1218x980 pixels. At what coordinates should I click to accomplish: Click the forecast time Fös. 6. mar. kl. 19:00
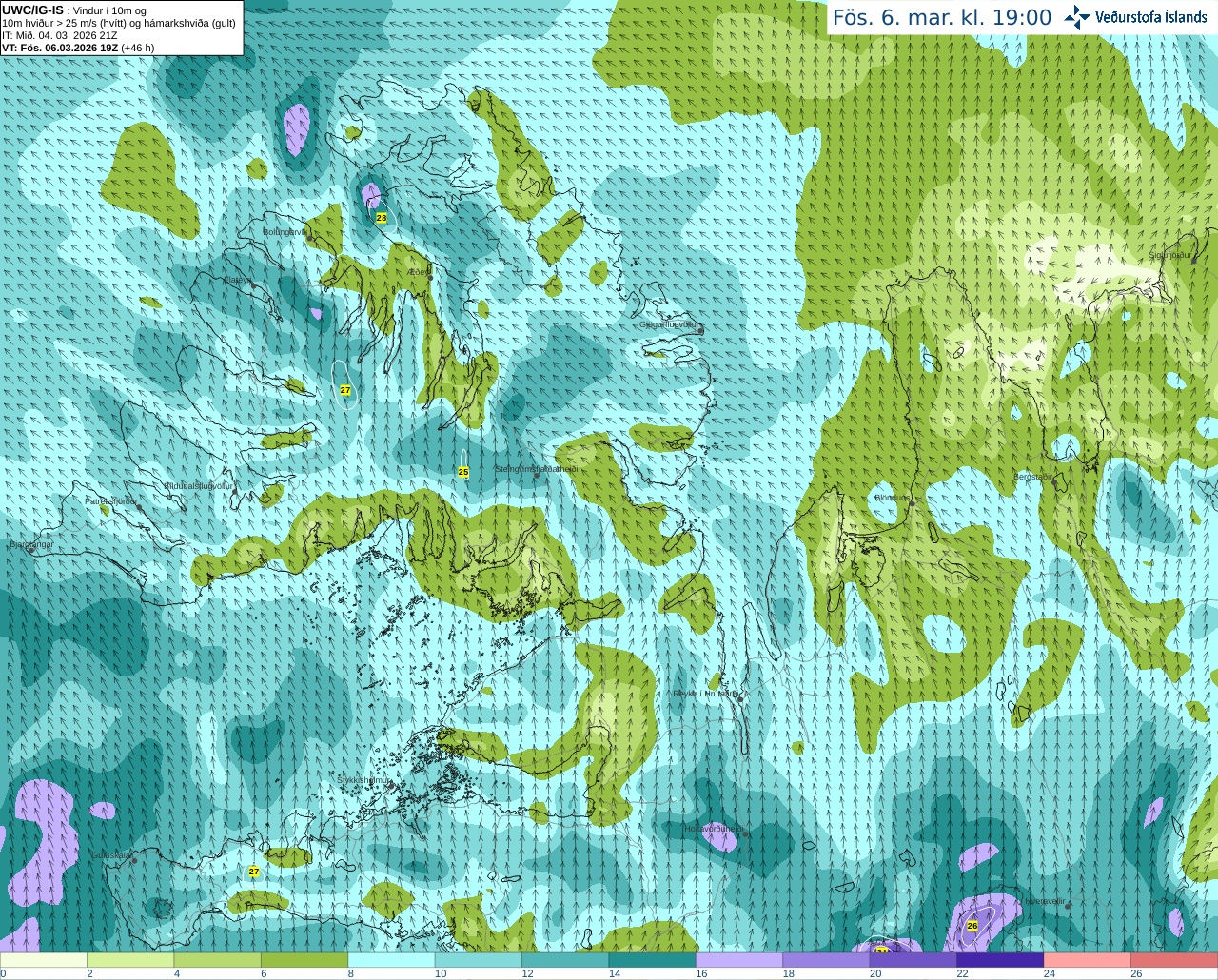click(x=942, y=17)
